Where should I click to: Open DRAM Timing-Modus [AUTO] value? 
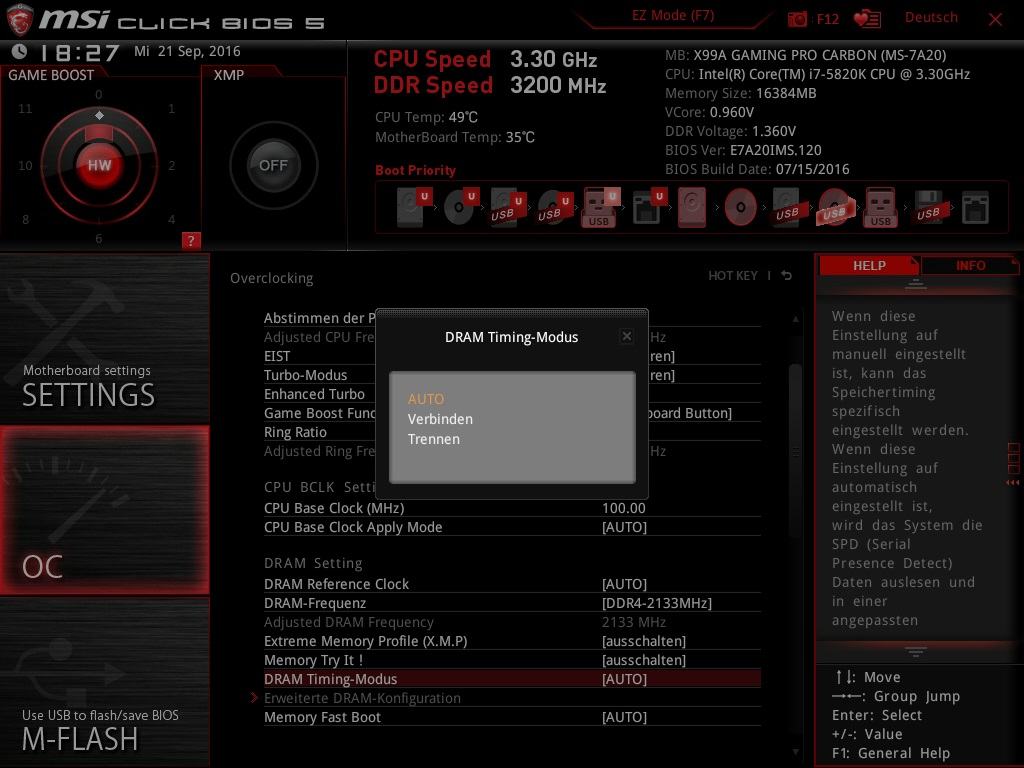click(624, 679)
